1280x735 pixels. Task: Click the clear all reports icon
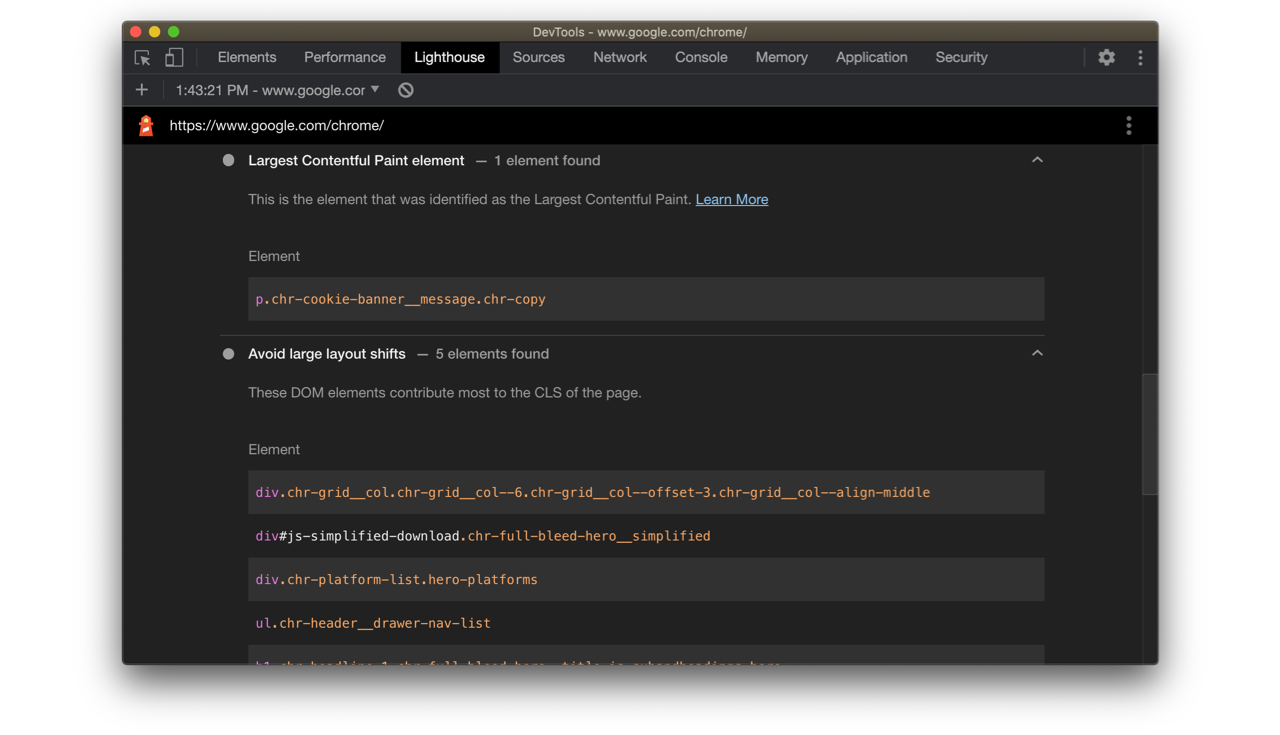406,90
